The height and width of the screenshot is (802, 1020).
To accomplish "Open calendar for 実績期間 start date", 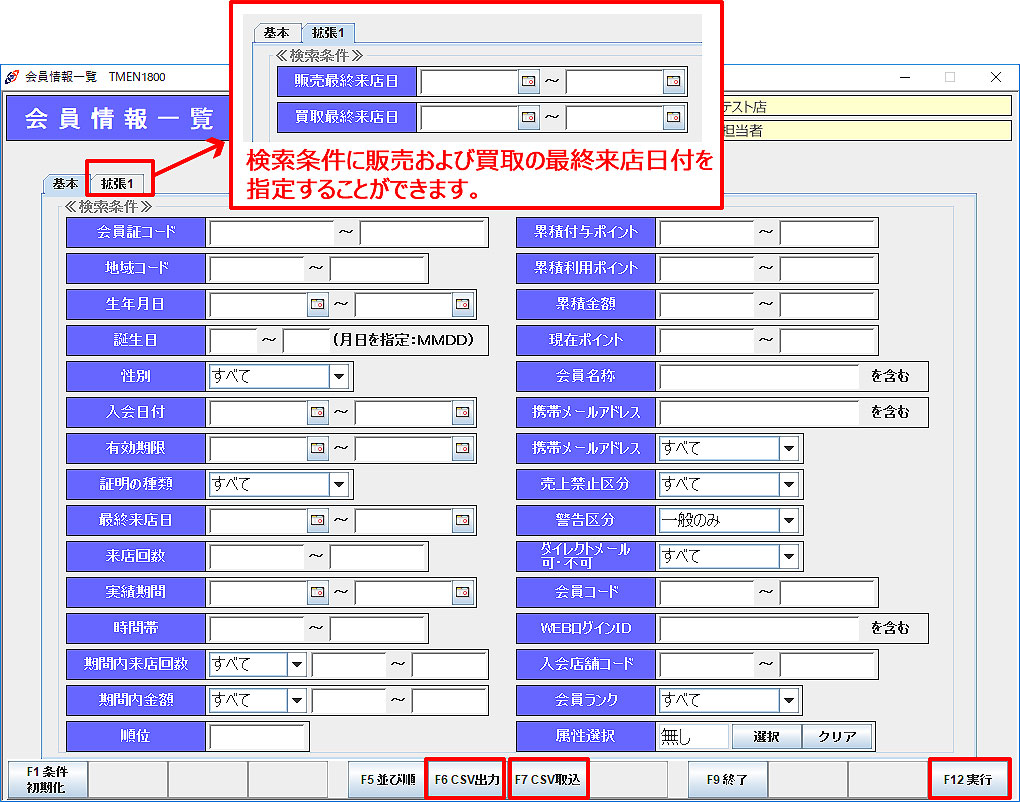I will tap(317, 592).
